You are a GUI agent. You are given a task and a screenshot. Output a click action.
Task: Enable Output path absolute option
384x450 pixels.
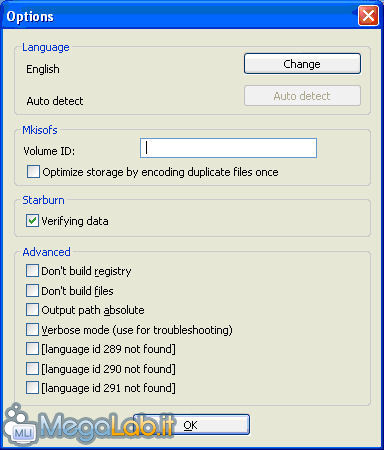tap(32, 310)
